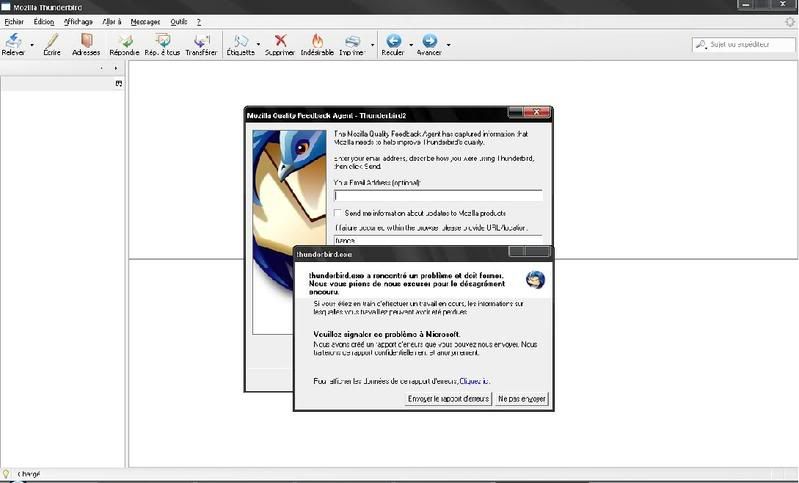Open the Édition menu
This screenshot has width=799, height=483.
pos(44,22)
